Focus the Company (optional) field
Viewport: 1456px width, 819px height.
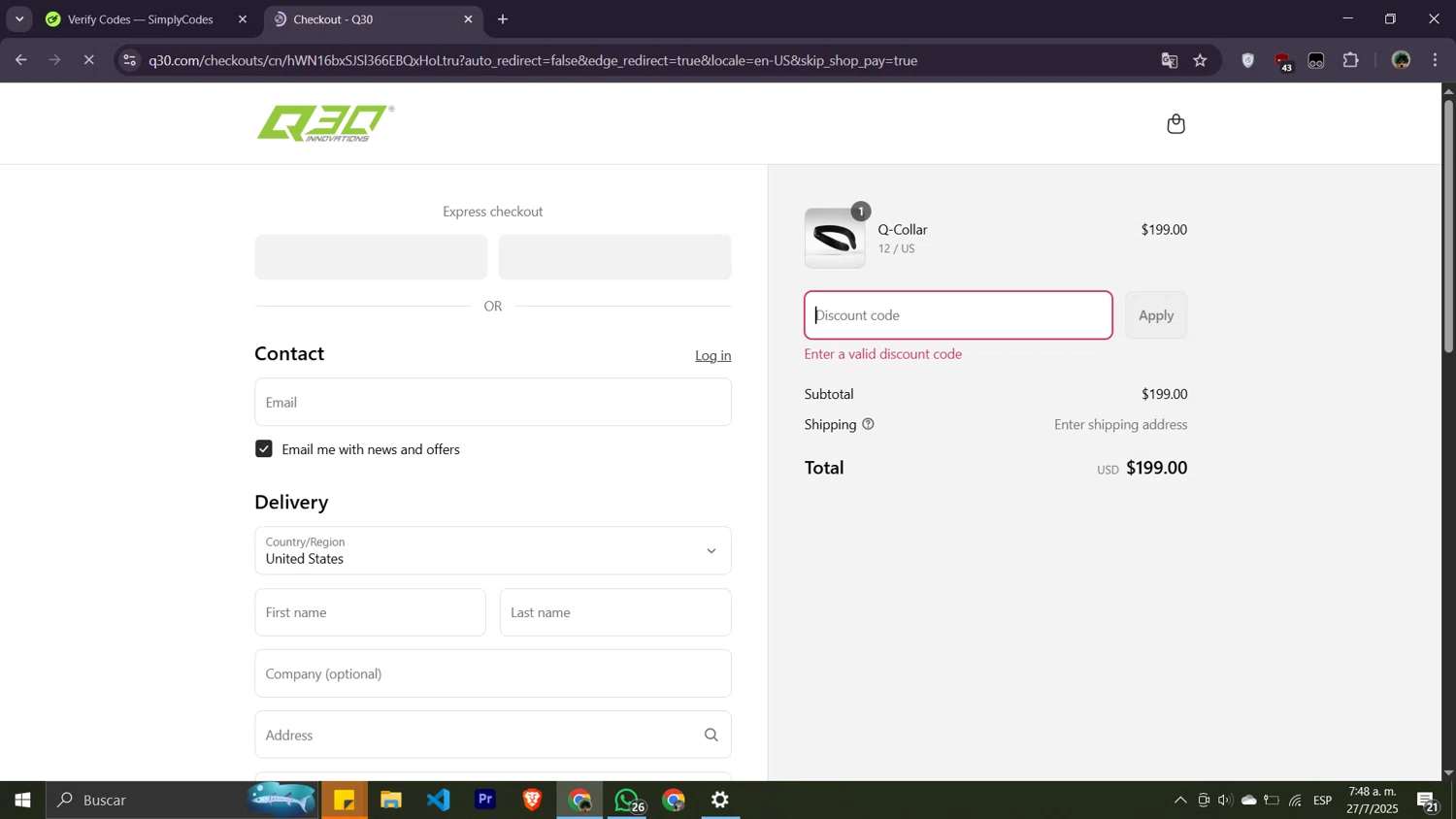click(x=493, y=673)
